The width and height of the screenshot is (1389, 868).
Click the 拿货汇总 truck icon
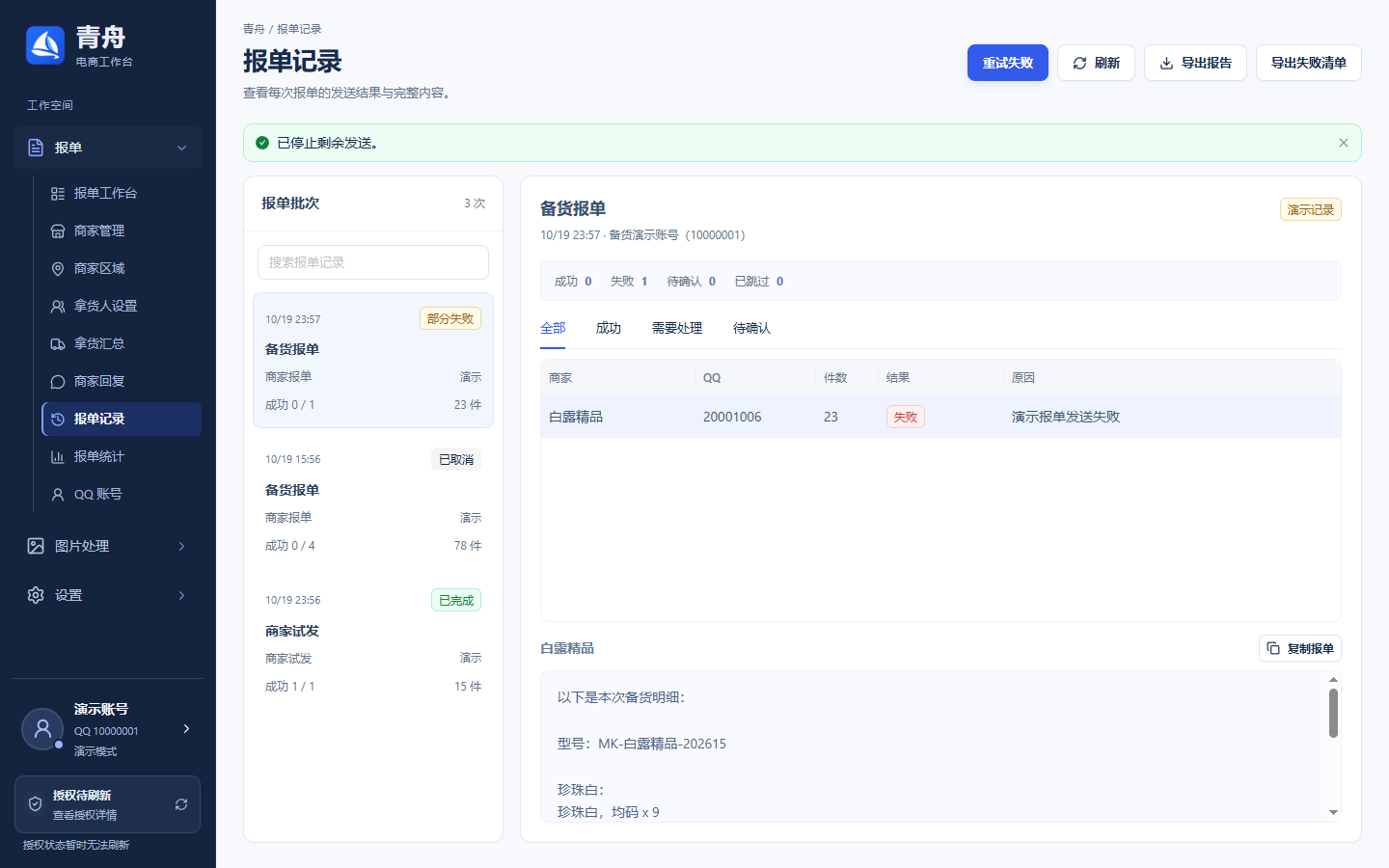pyautogui.click(x=58, y=343)
